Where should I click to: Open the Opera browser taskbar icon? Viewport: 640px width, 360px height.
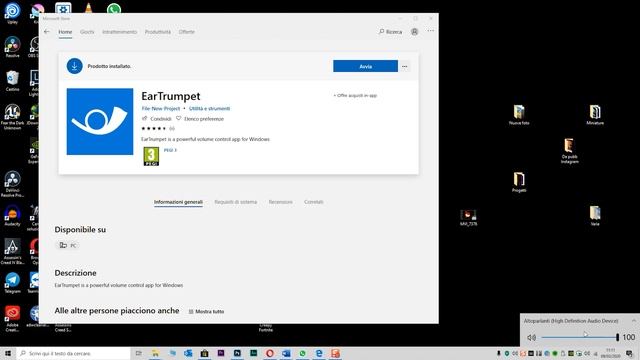point(269,353)
